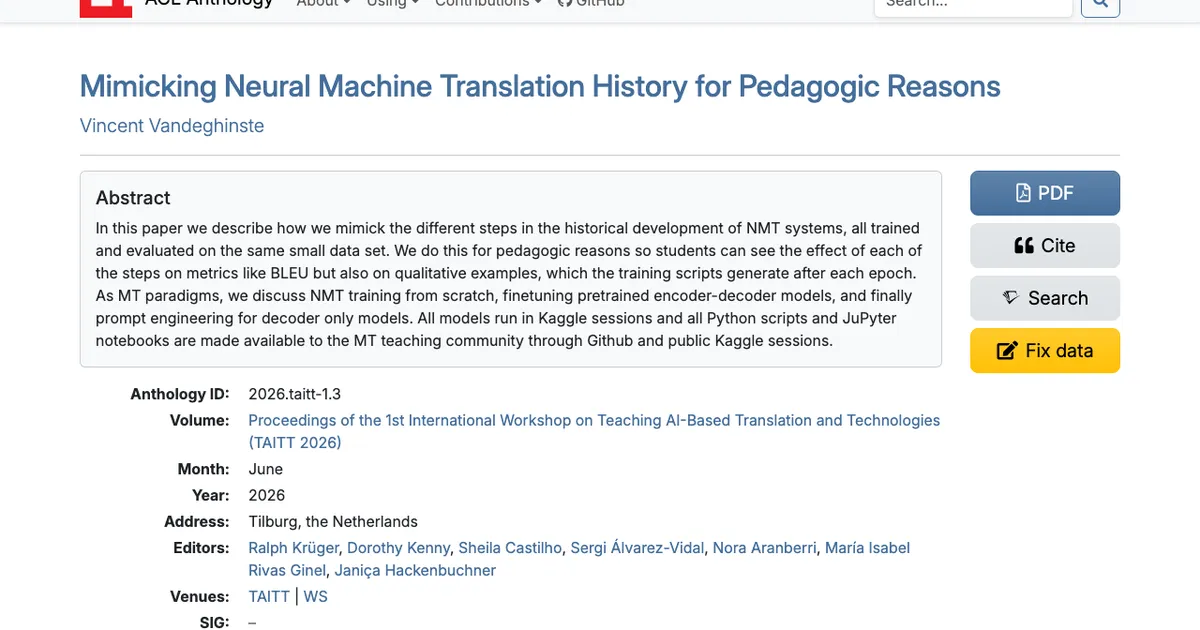Open editor María Isabel Rivas Ginel's page
Image resolution: width=1200 pixels, height=630 pixels.
tap(579, 559)
